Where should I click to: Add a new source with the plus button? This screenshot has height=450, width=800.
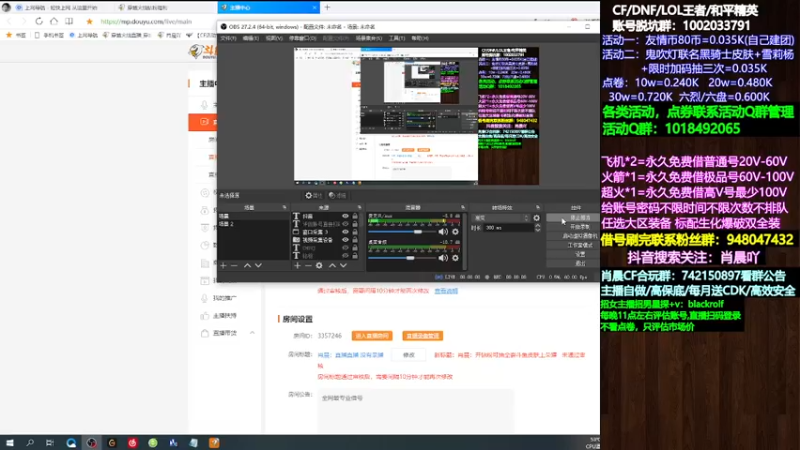point(297,265)
